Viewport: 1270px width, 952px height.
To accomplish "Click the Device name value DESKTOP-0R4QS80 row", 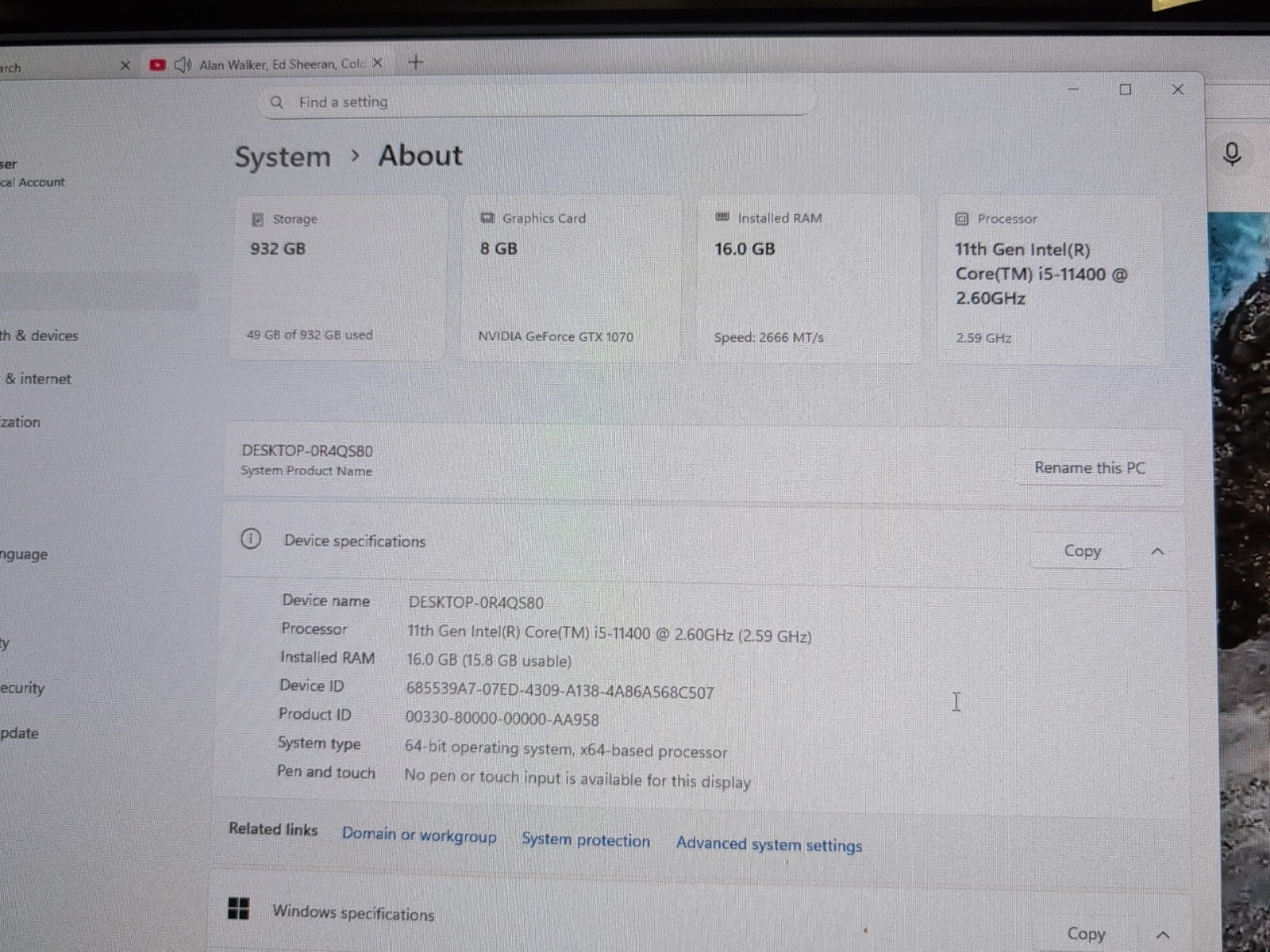I will pos(476,602).
